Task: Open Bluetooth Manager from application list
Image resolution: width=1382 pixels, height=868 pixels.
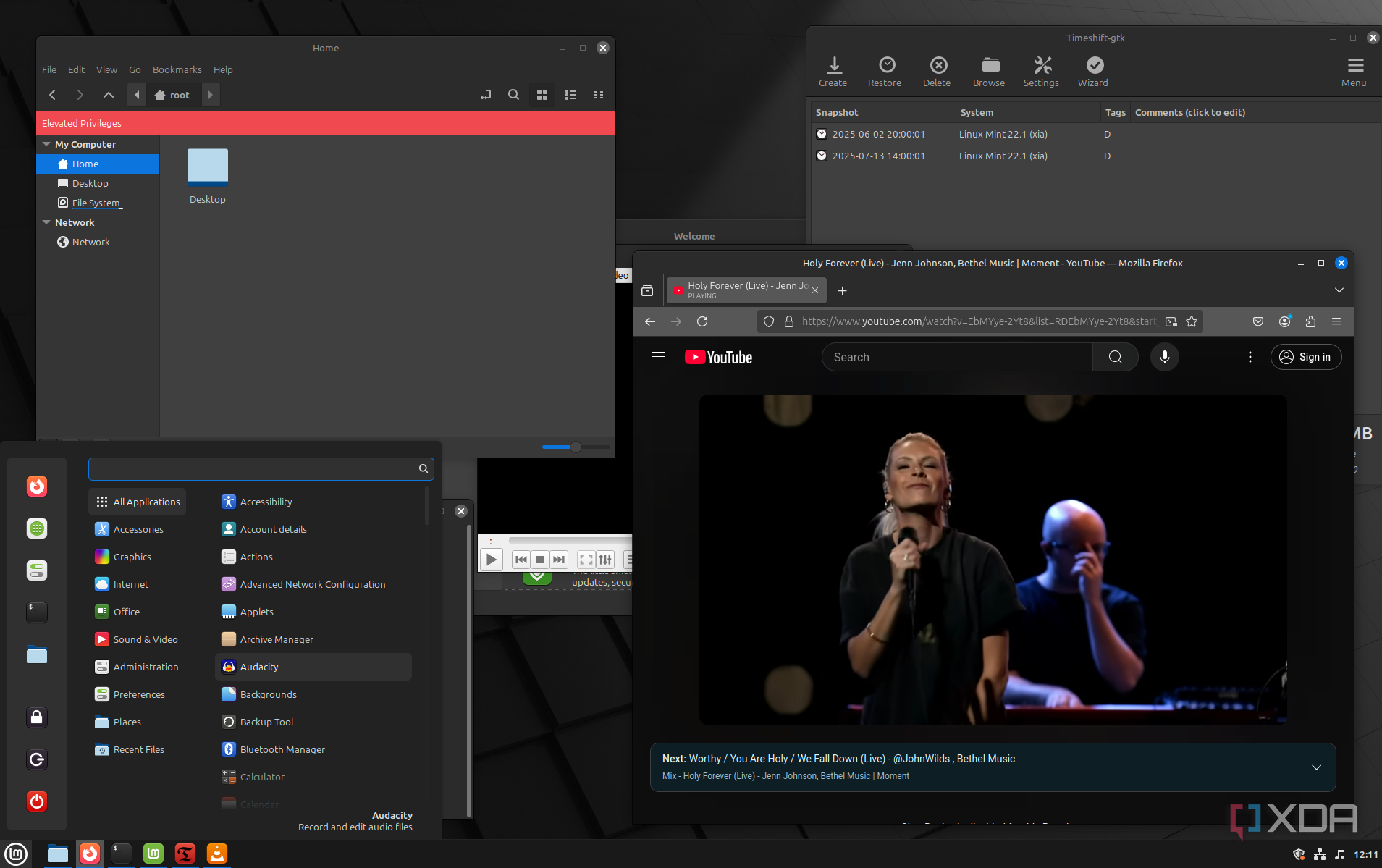Action: pos(313,749)
